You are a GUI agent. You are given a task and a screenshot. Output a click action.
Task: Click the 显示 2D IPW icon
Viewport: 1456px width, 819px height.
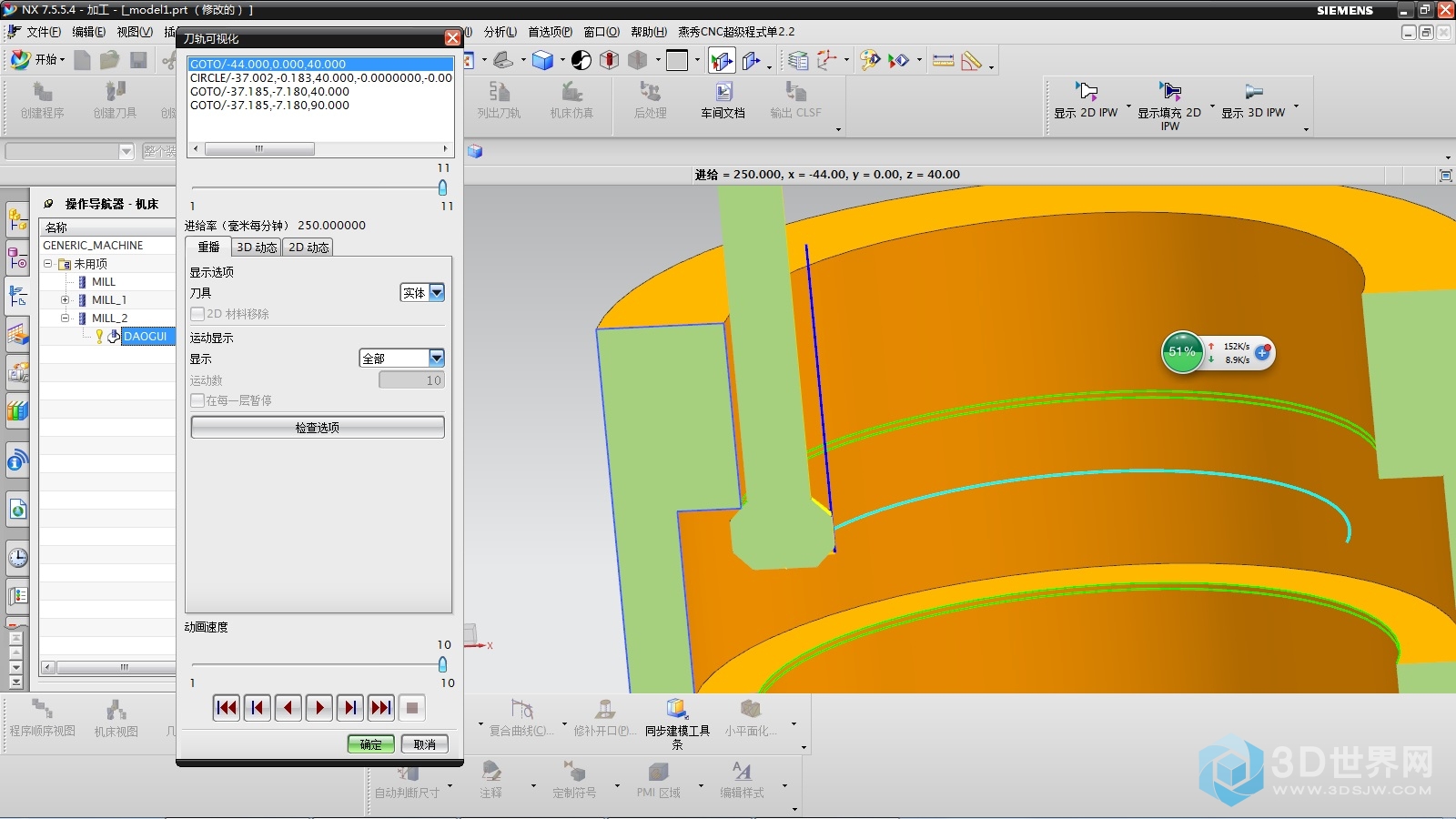(x=1087, y=92)
